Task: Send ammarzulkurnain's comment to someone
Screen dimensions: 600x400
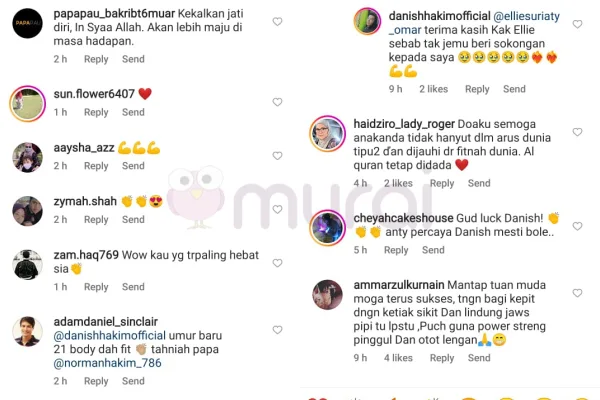Action: pyautogui.click(x=479, y=358)
